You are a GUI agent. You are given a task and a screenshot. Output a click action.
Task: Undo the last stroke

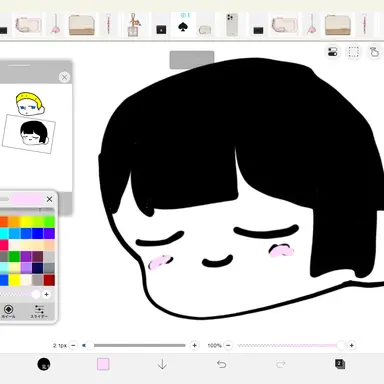(x=221, y=364)
